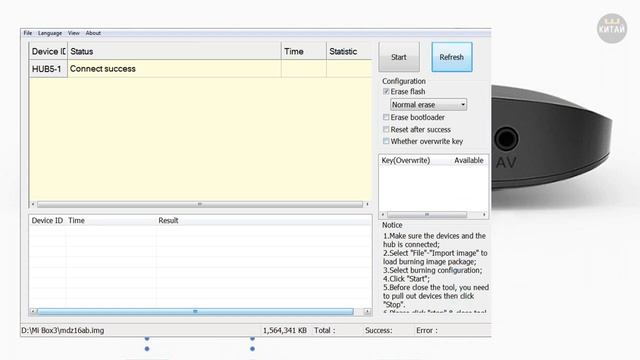Click the Success label in status bar
The image size is (640, 360).
[378, 330]
